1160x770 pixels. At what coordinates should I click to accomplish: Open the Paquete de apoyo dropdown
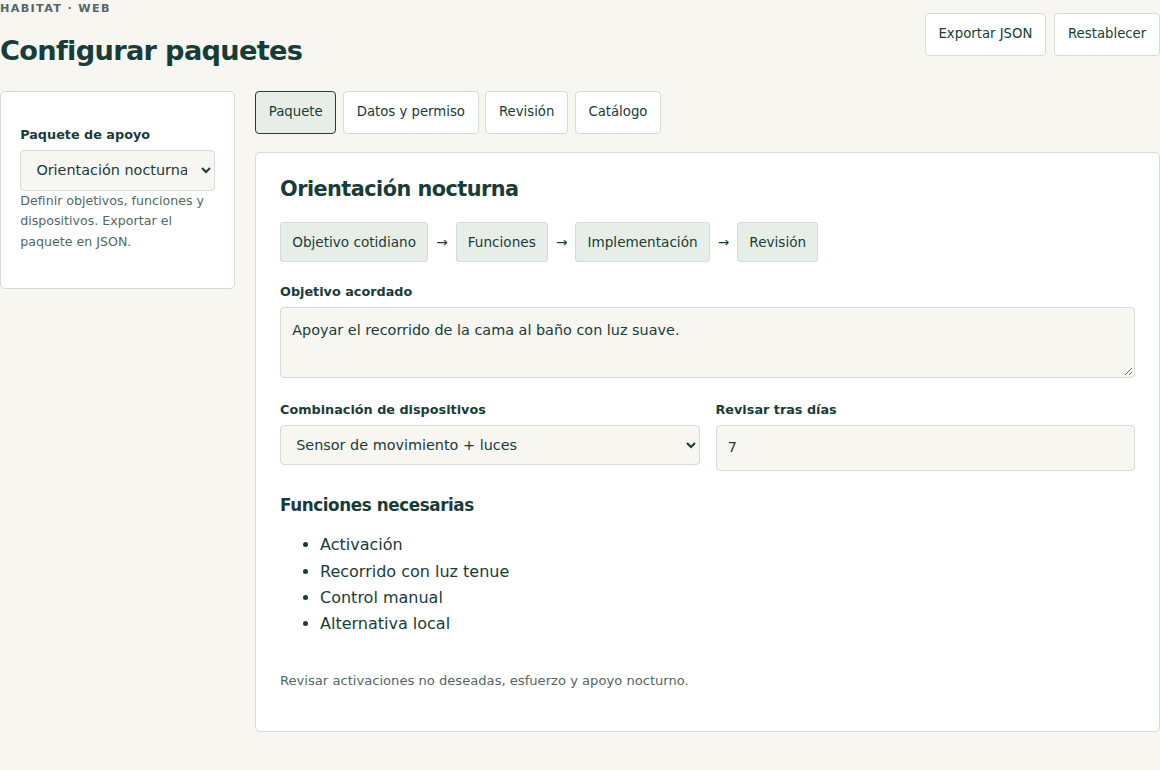118,171
